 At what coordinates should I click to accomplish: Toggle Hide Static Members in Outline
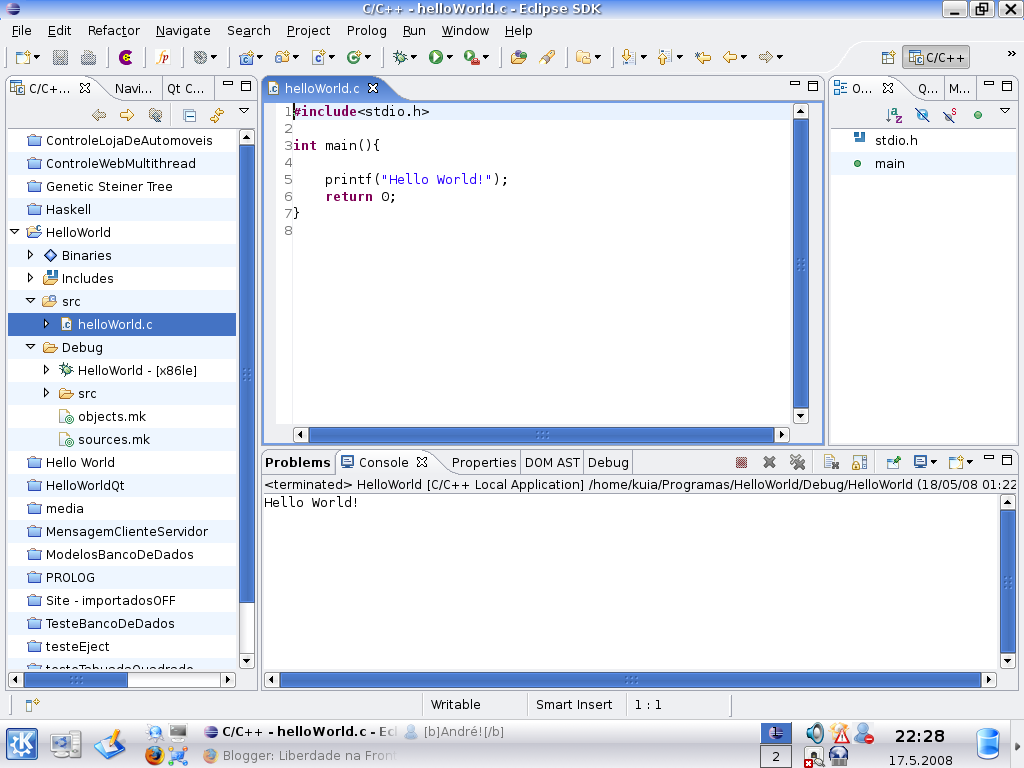[950, 116]
